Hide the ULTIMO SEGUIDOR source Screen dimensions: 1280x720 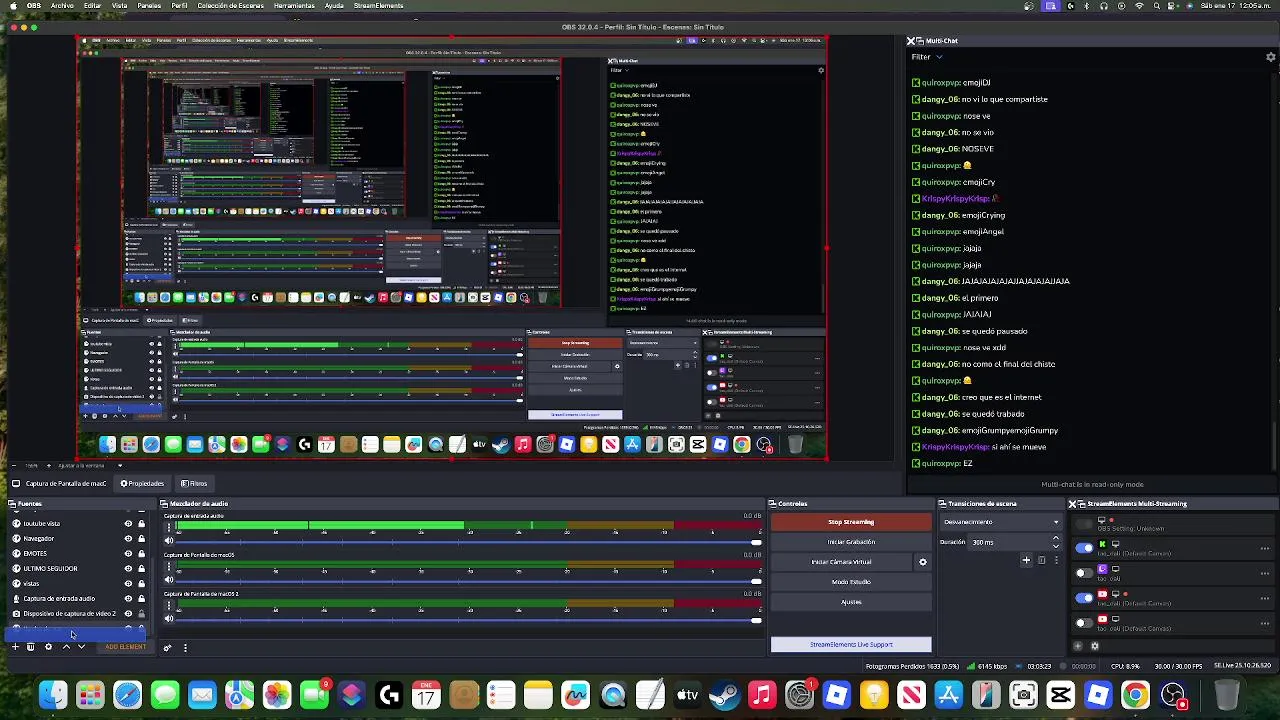[x=128, y=568]
